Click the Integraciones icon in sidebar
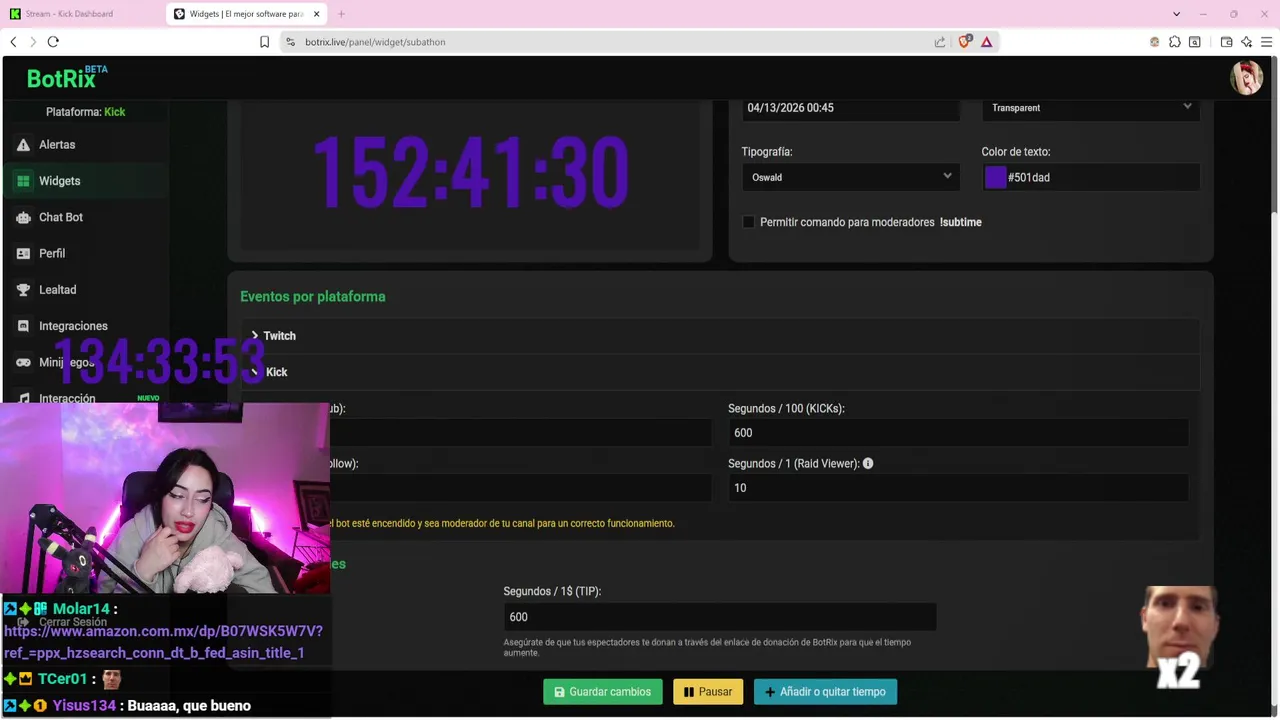The image size is (1280, 720). coord(23,326)
